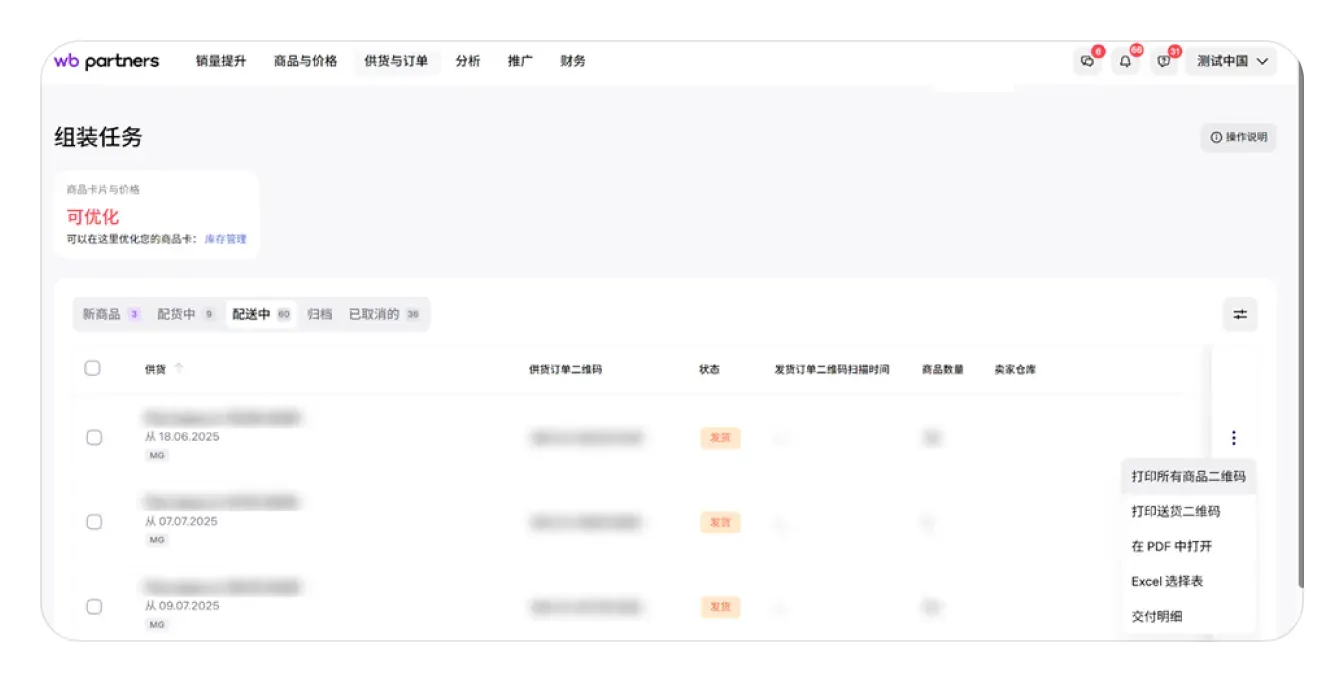Check the row dated 18.06.2025
1344x680 pixels.
click(x=94, y=437)
